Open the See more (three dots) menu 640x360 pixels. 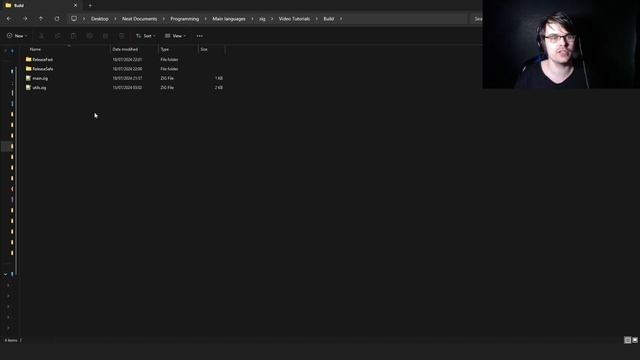(x=200, y=36)
